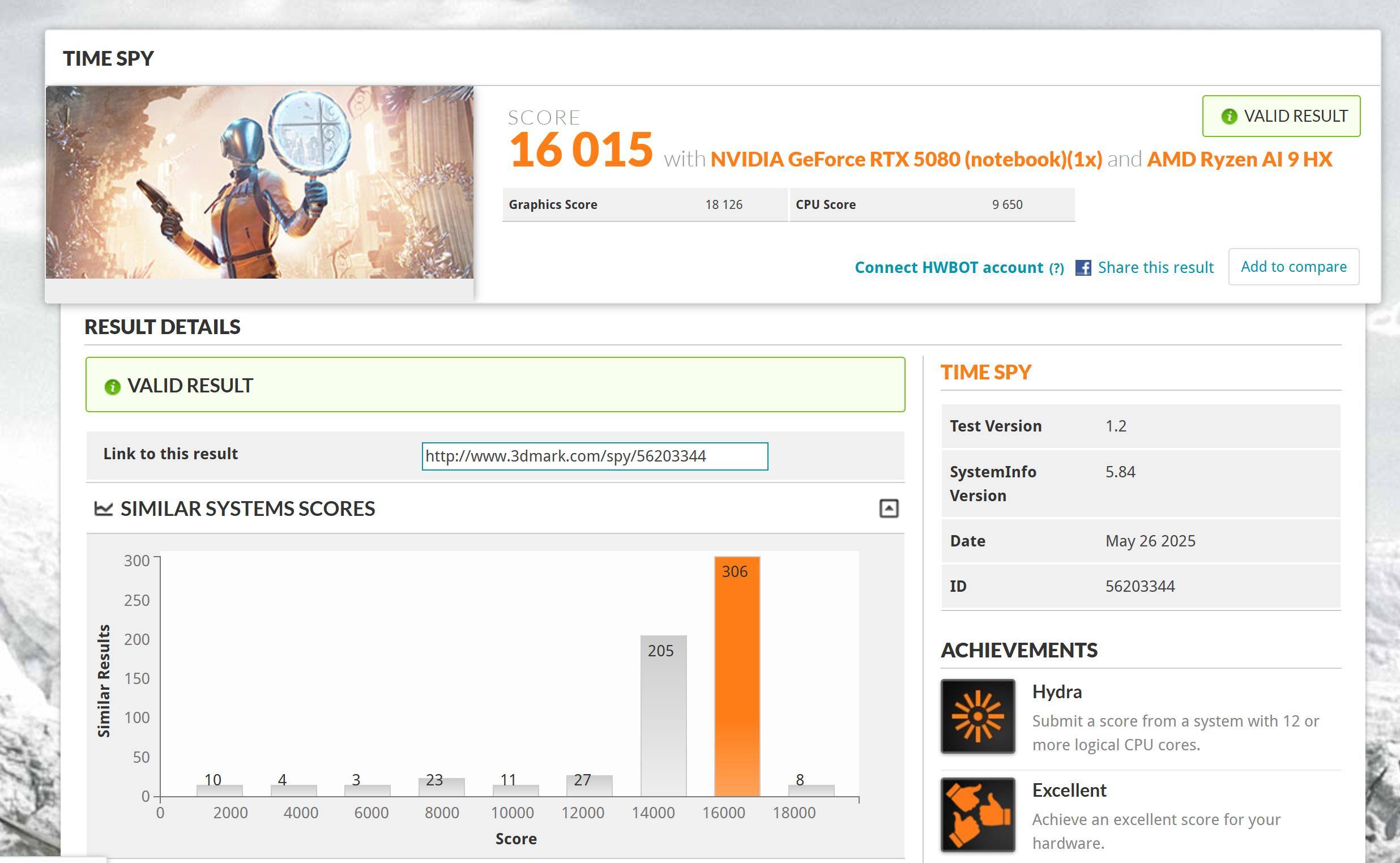Click the Share this result link
Viewport: 1400px width, 863px height.
1155,268
